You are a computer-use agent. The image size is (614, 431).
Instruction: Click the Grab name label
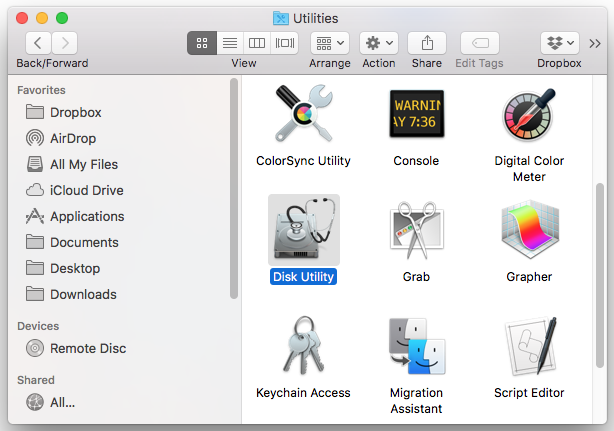pyautogui.click(x=417, y=277)
